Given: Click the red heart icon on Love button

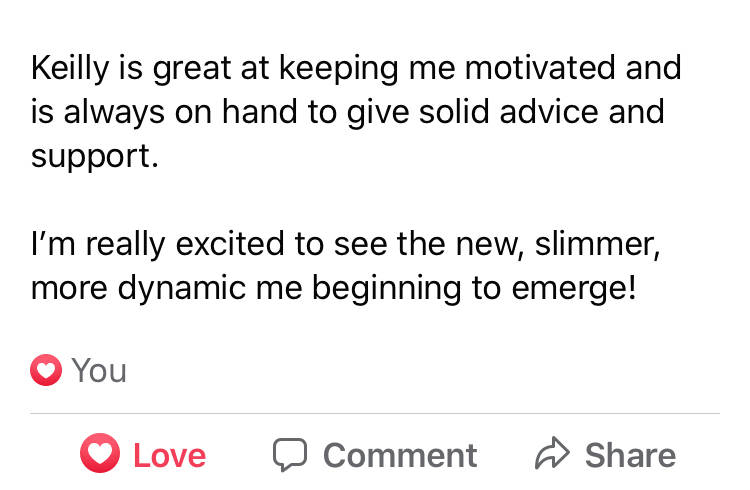Looking at the screenshot, I should tap(99, 455).
